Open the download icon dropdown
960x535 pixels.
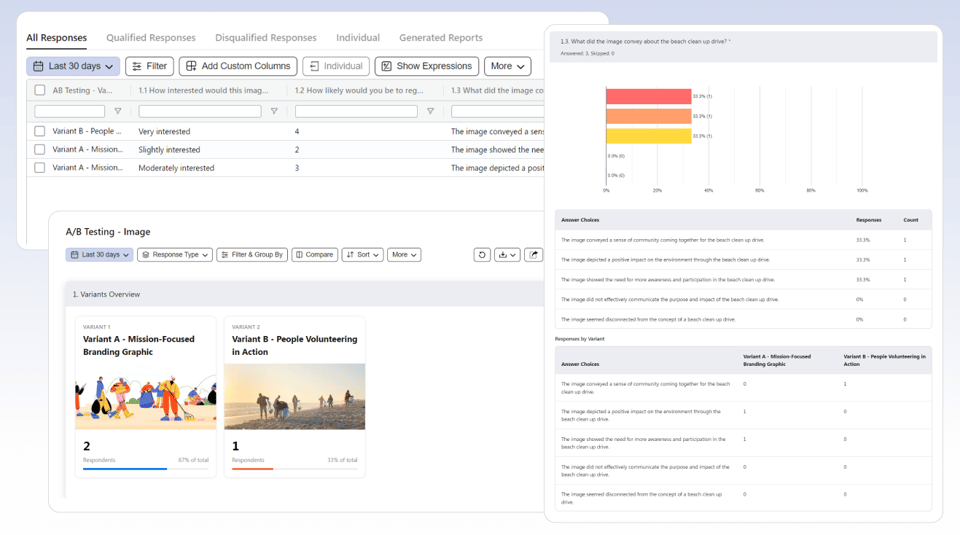[x=507, y=255]
